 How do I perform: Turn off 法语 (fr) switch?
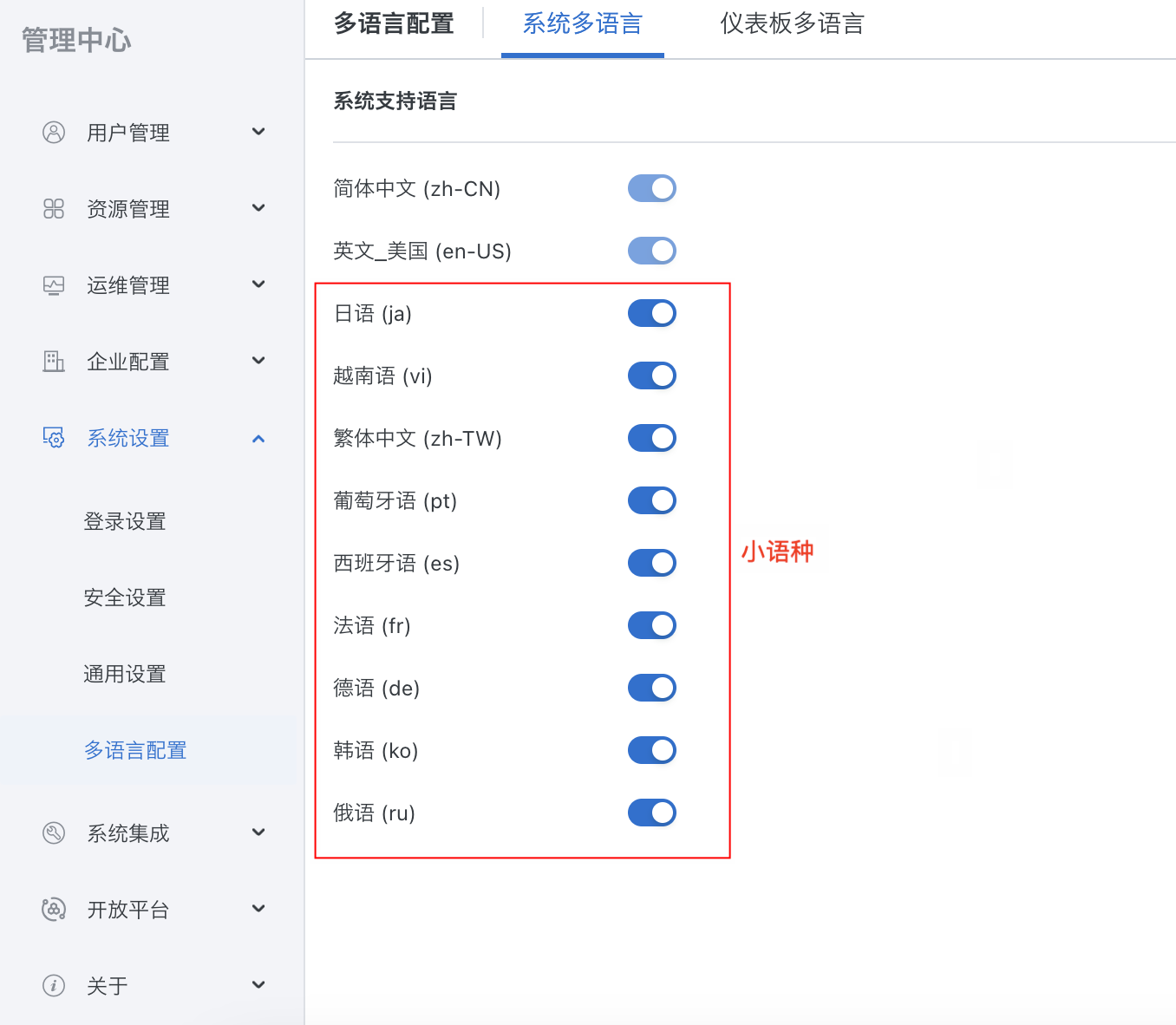click(x=652, y=625)
